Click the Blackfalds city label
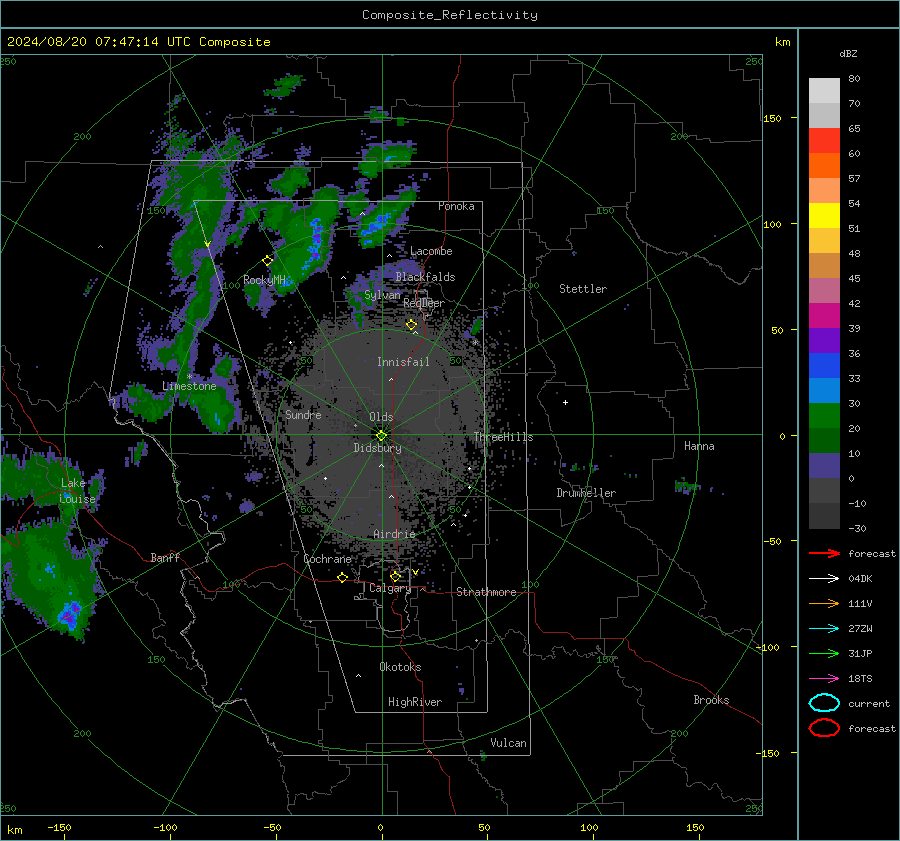Screen dimensions: 900x841 tap(425, 277)
